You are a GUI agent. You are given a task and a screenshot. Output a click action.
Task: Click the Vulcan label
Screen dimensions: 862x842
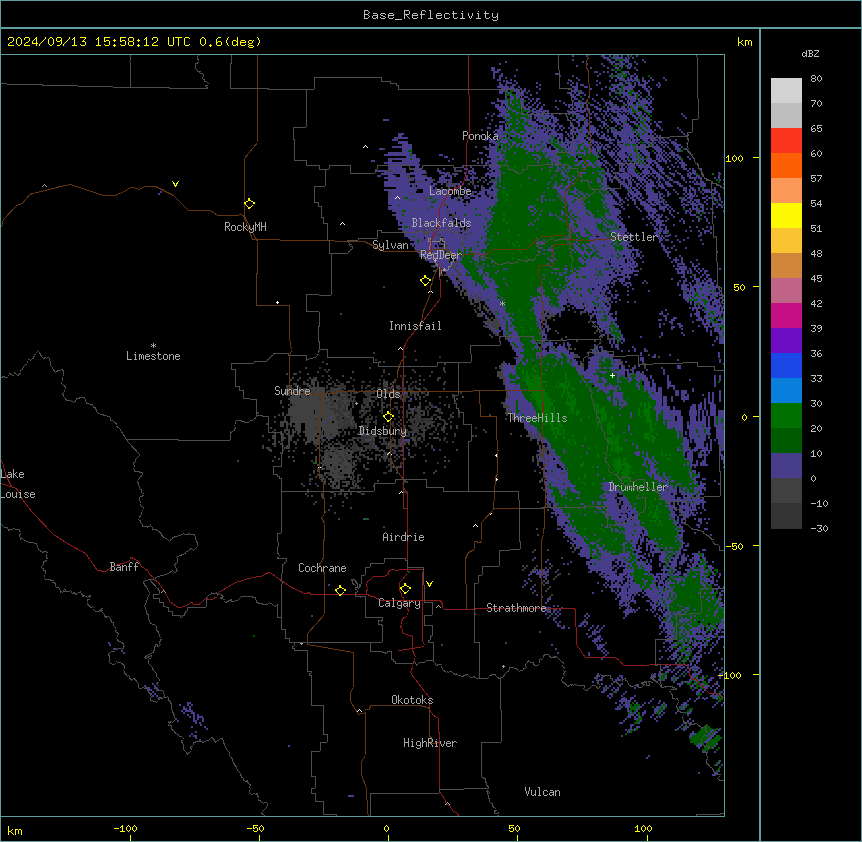tap(542, 792)
